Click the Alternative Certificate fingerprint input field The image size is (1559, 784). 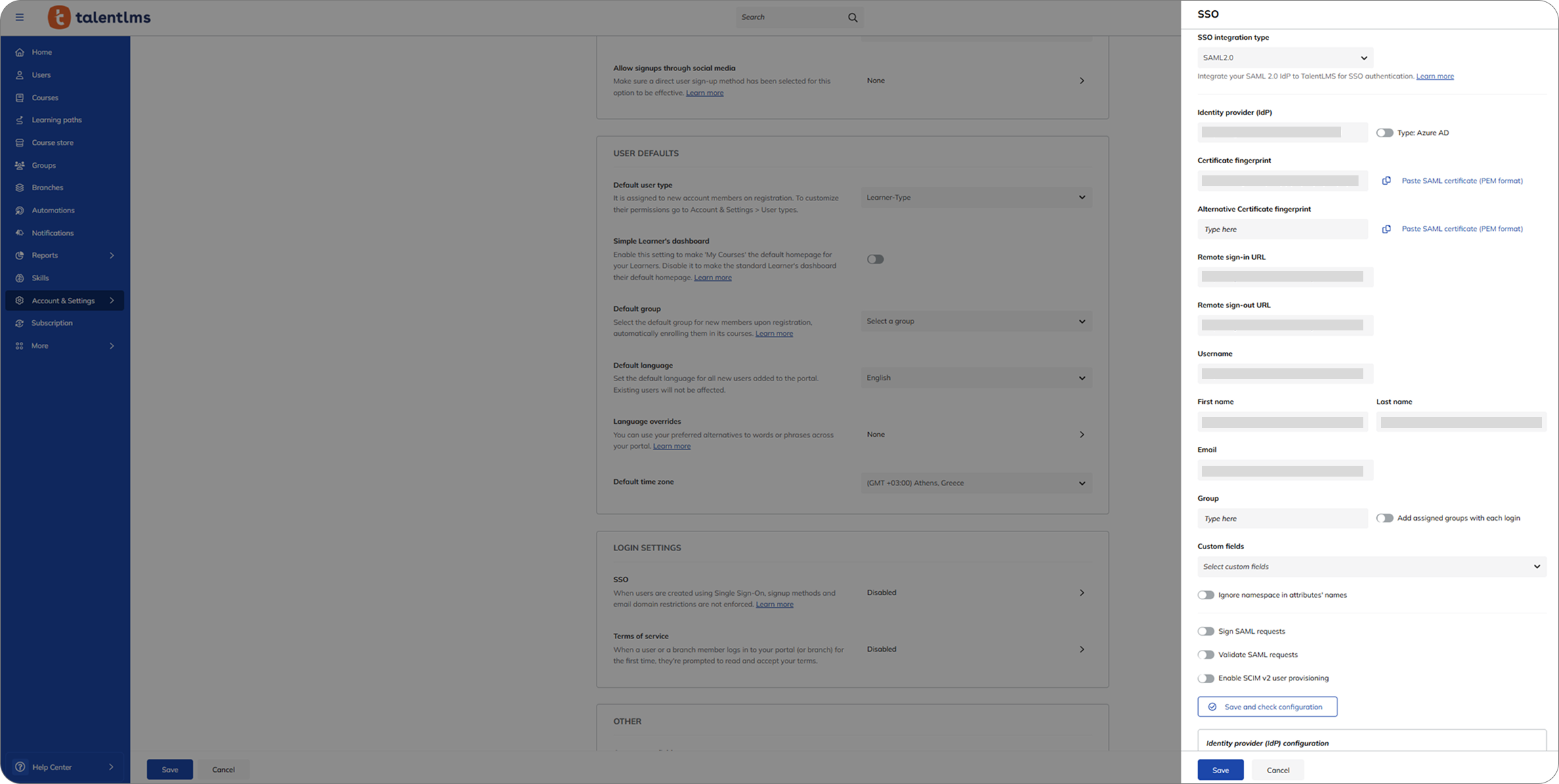pos(1282,230)
